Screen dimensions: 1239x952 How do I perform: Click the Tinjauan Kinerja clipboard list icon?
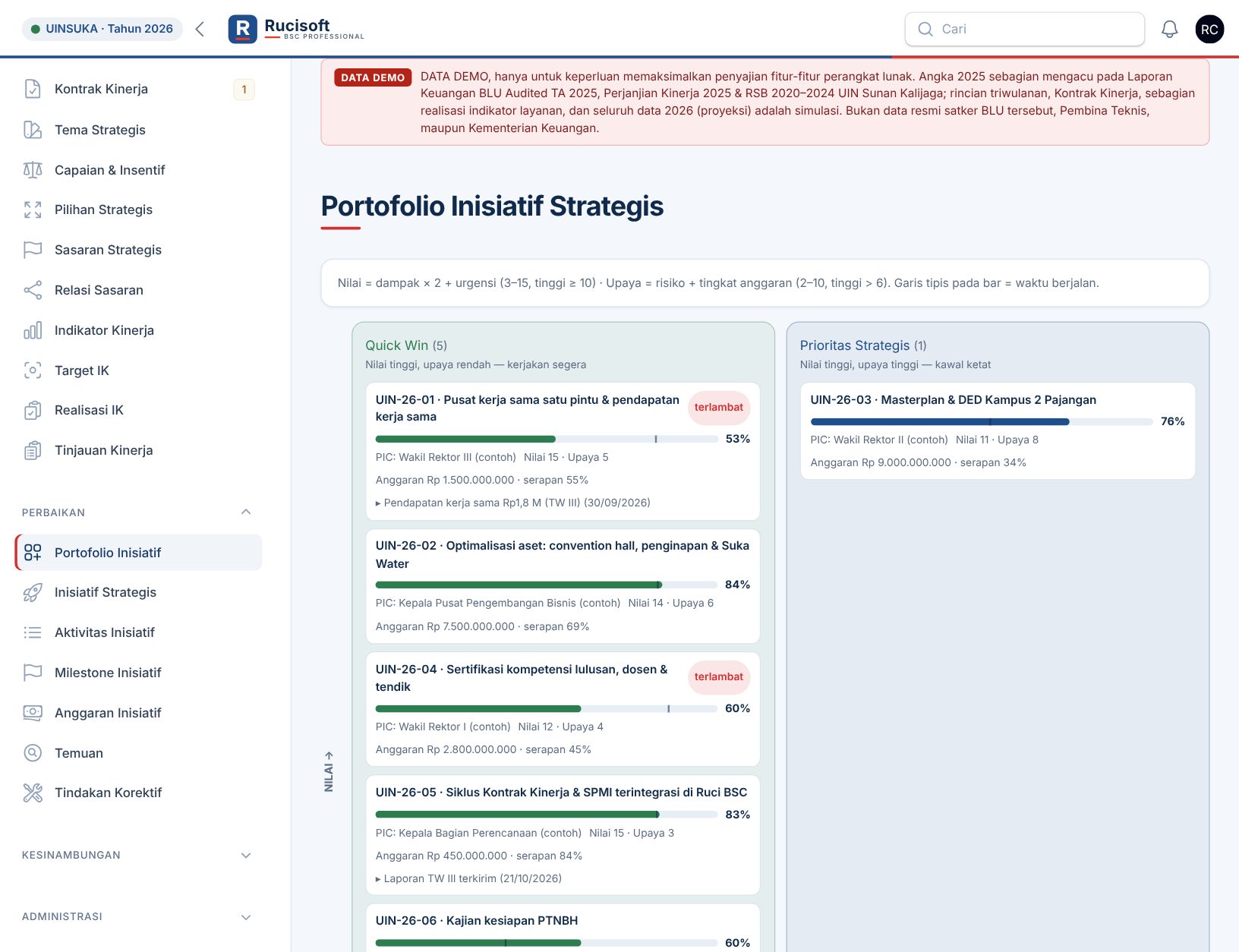[33, 450]
